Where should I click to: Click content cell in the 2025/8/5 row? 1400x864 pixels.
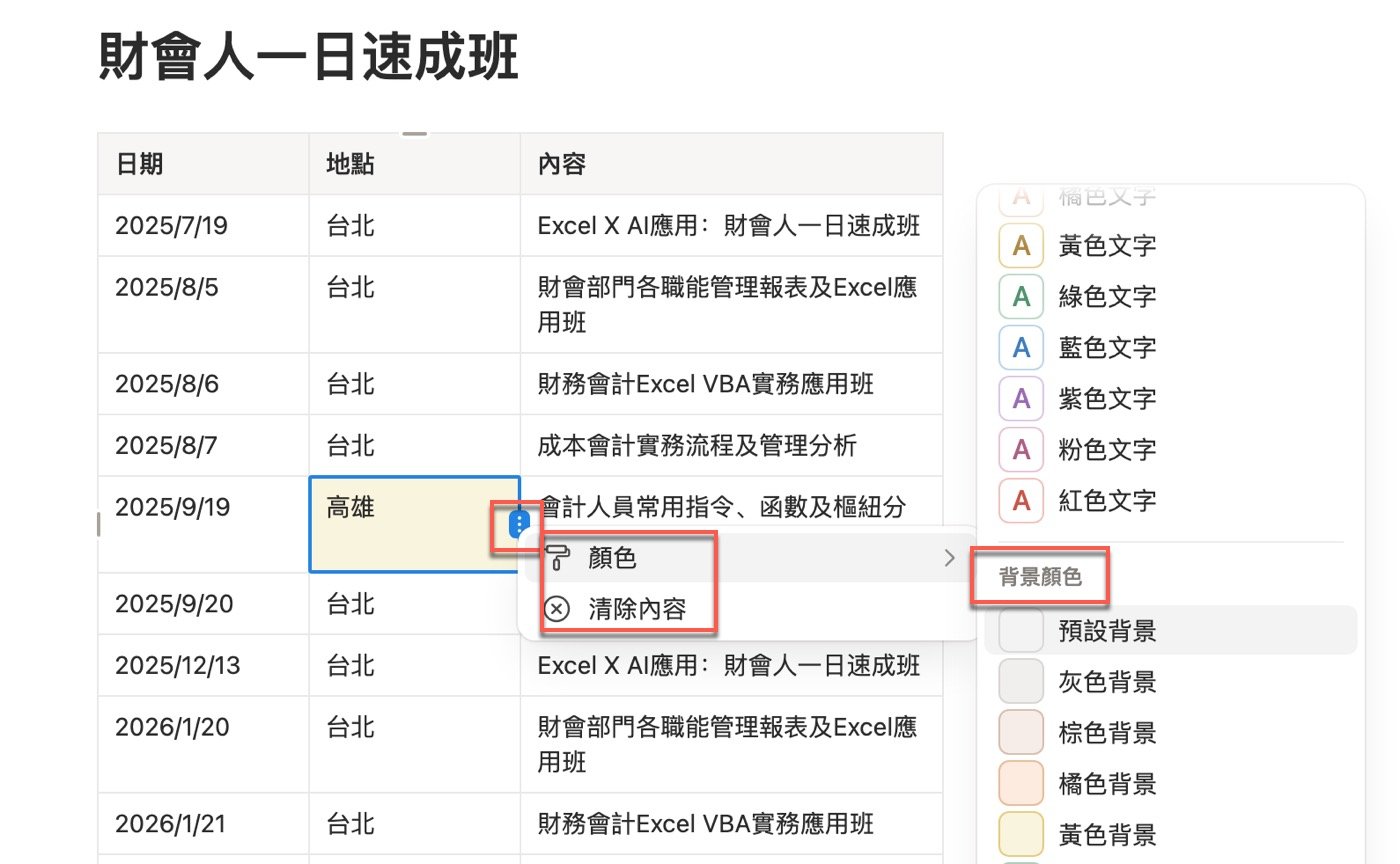pyautogui.click(x=731, y=305)
